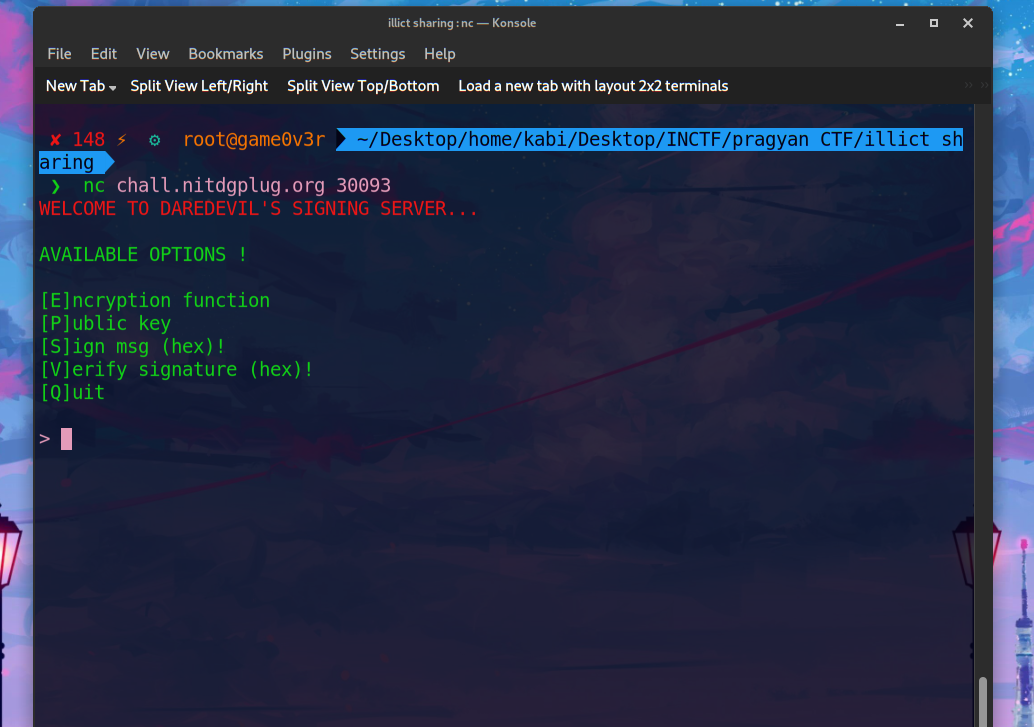Click the terminal scrollbar handle
The image size is (1034, 727).
click(x=983, y=701)
